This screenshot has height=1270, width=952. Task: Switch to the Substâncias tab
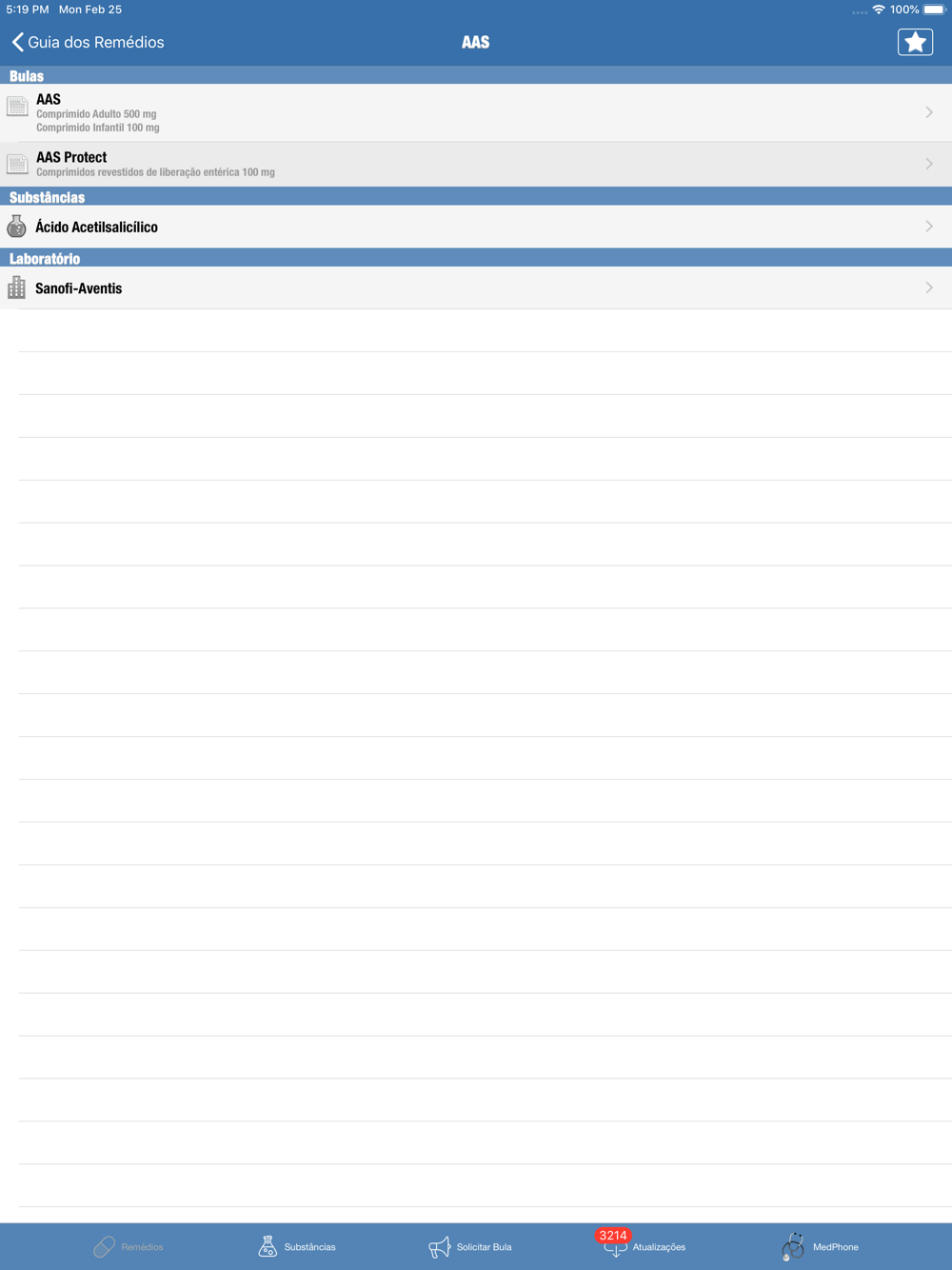point(297,1246)
